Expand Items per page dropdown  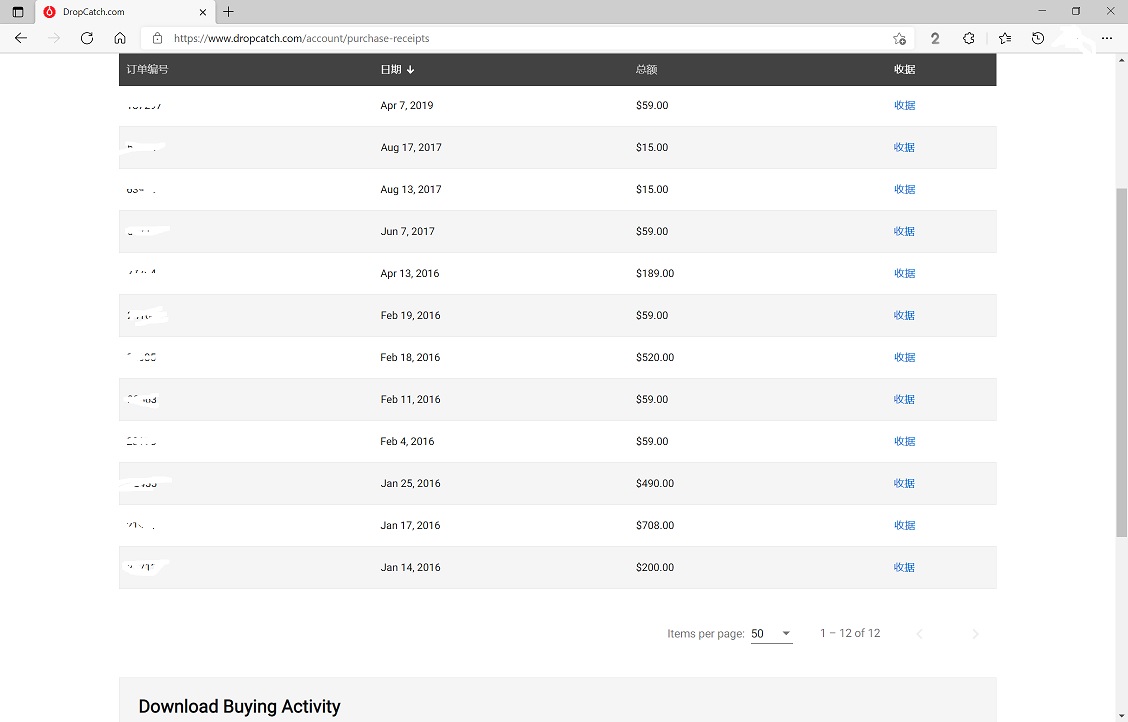771,633
